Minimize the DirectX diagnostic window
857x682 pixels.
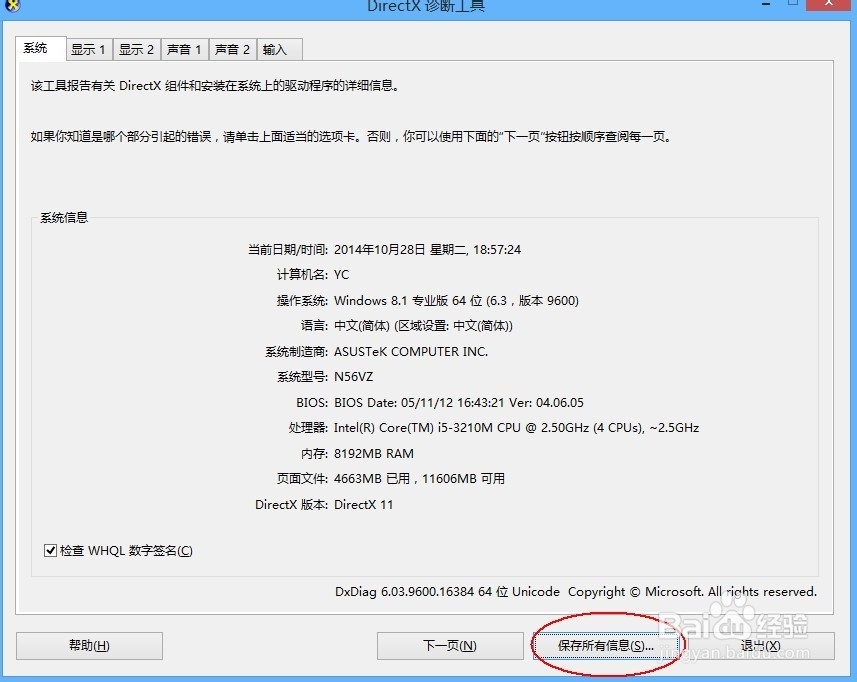(766, 4)
